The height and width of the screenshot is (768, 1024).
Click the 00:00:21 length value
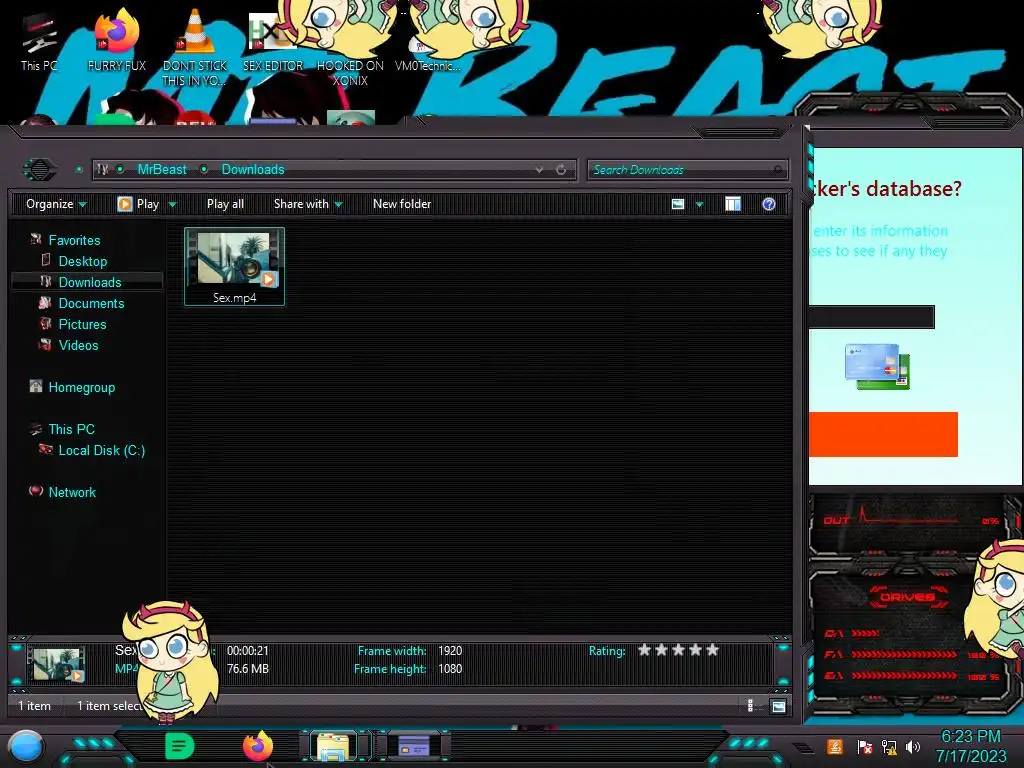click(x=248, y=650)
